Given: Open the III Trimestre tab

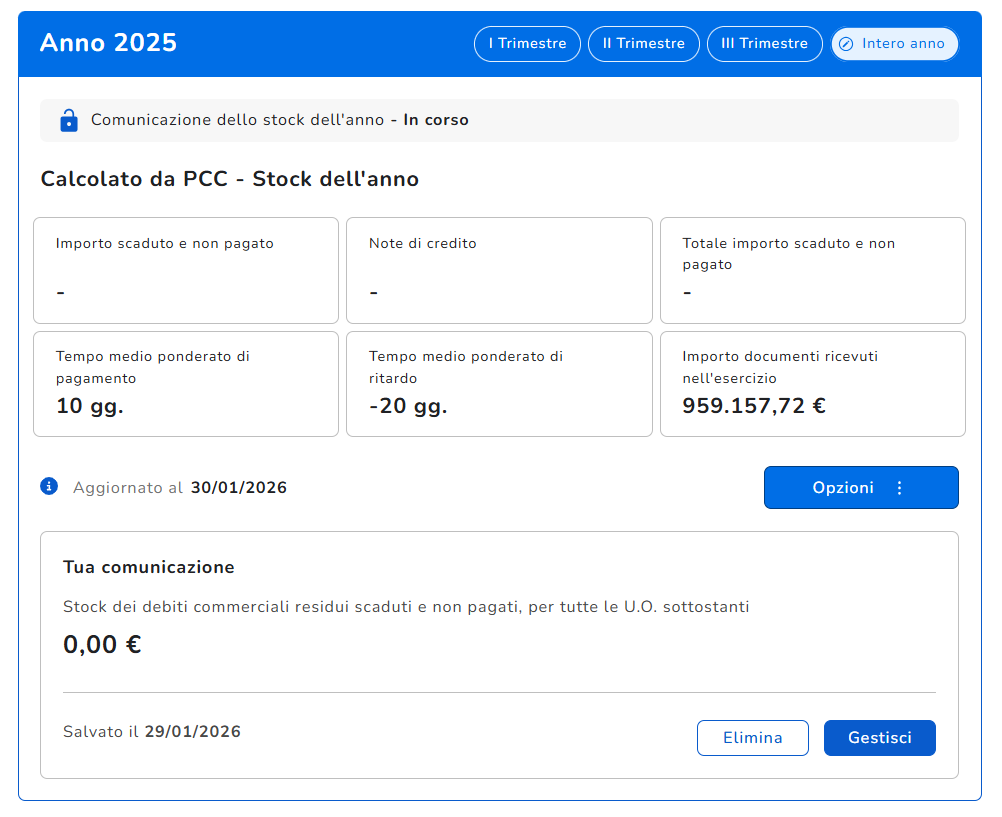Looking at the screenshot, I should [764, 44].
